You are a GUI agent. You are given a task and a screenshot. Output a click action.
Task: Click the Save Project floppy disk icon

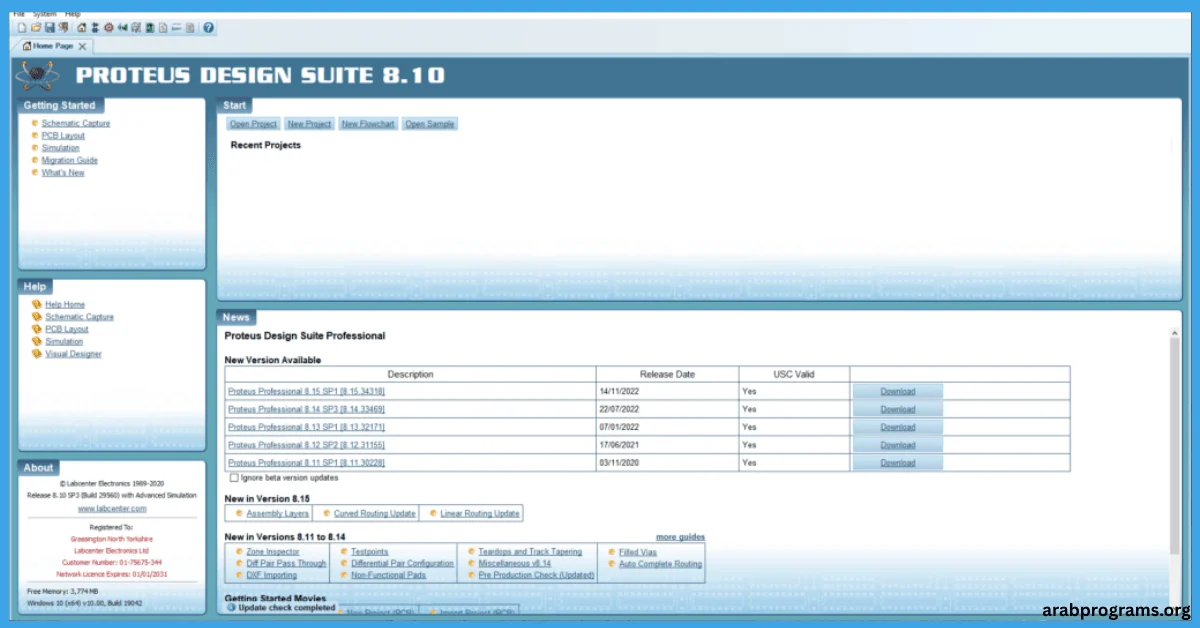point(50,28)
